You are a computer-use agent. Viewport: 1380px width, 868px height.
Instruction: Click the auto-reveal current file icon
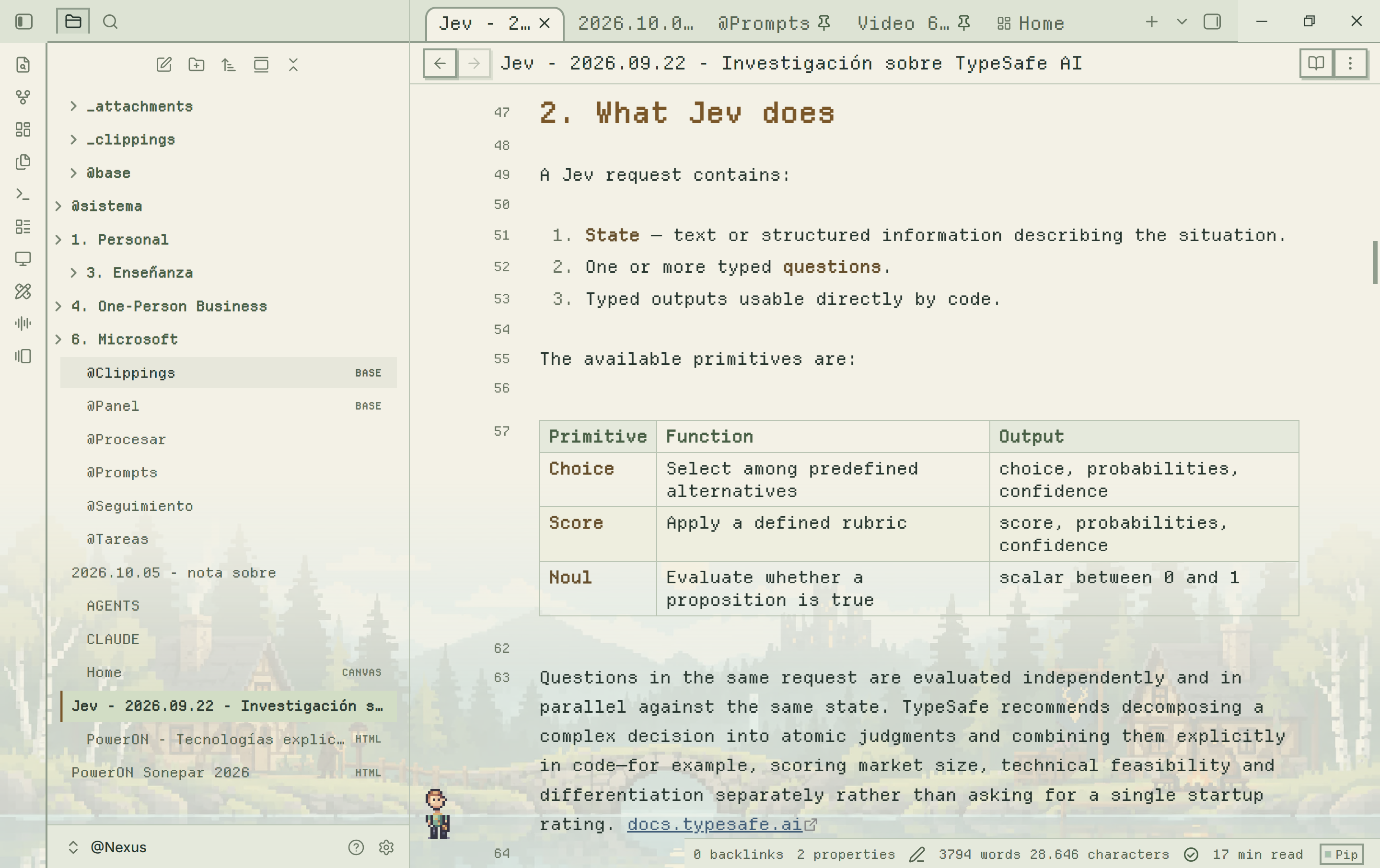tap(261, 64)
